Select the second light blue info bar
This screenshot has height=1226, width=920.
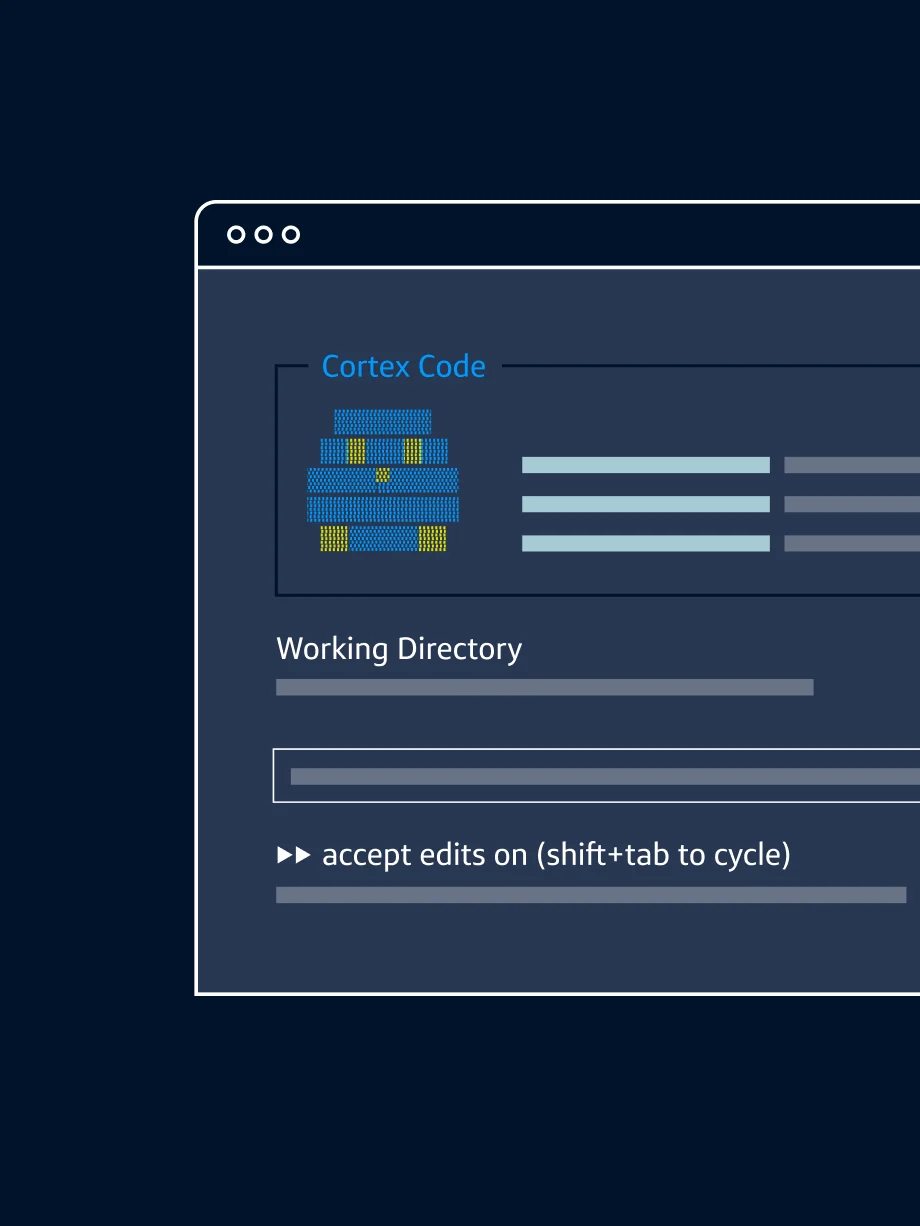[x=646, y=504]
